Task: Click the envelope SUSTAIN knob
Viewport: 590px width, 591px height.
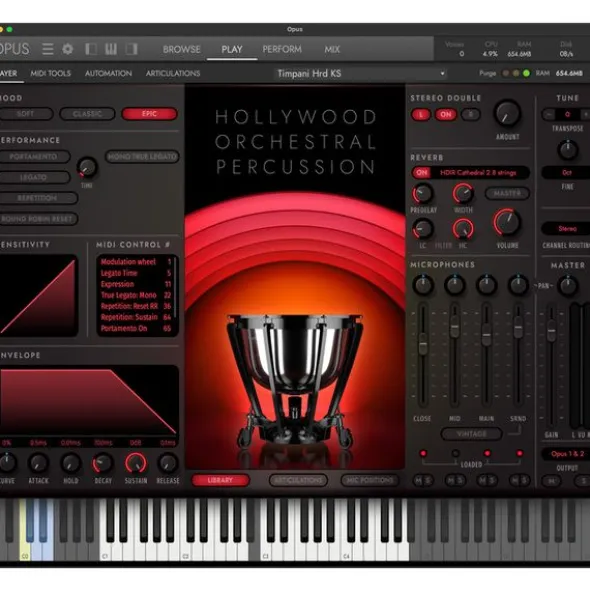Action: (x=136, y=463)
